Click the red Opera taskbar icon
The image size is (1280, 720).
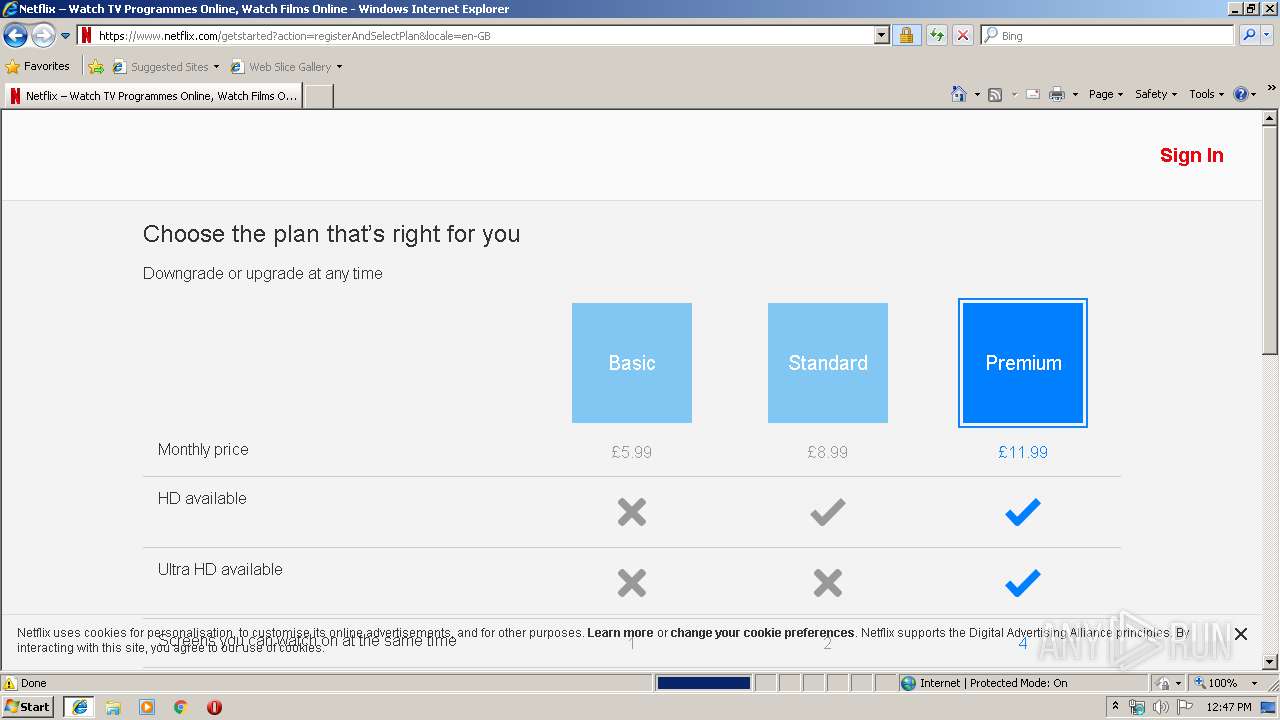[214, 707]
